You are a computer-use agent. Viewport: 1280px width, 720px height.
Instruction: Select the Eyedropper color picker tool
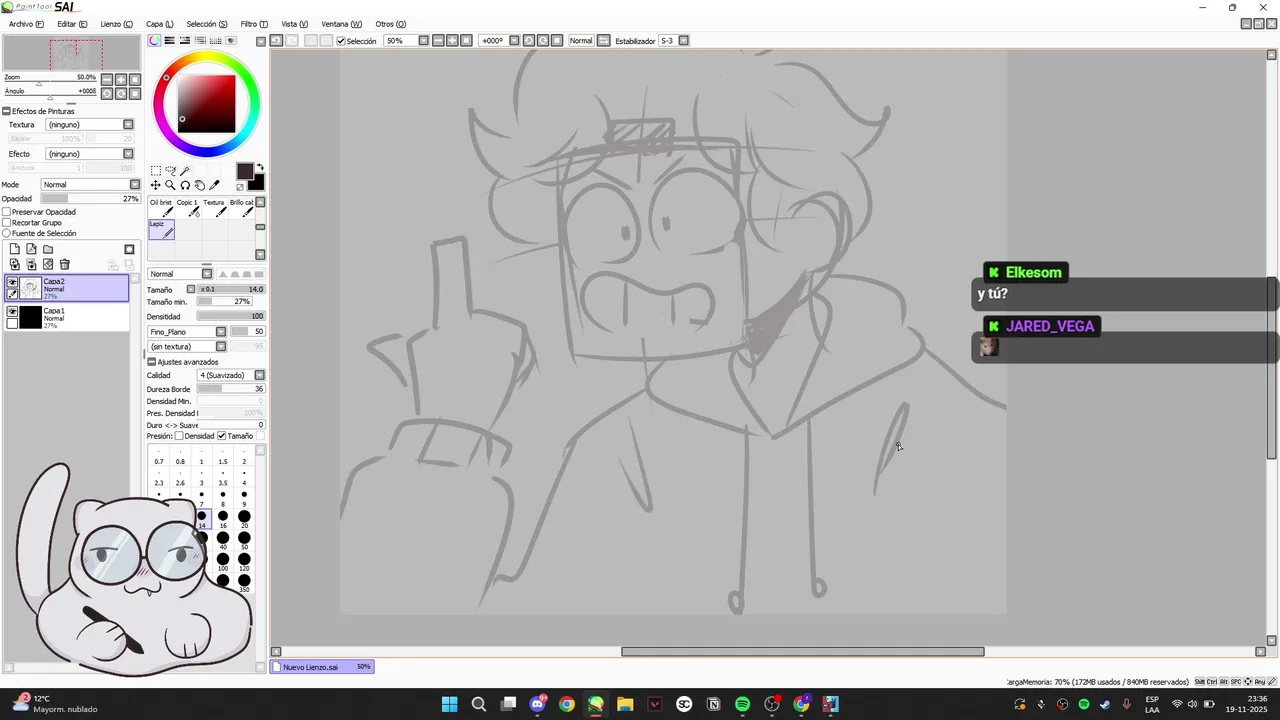214,185
